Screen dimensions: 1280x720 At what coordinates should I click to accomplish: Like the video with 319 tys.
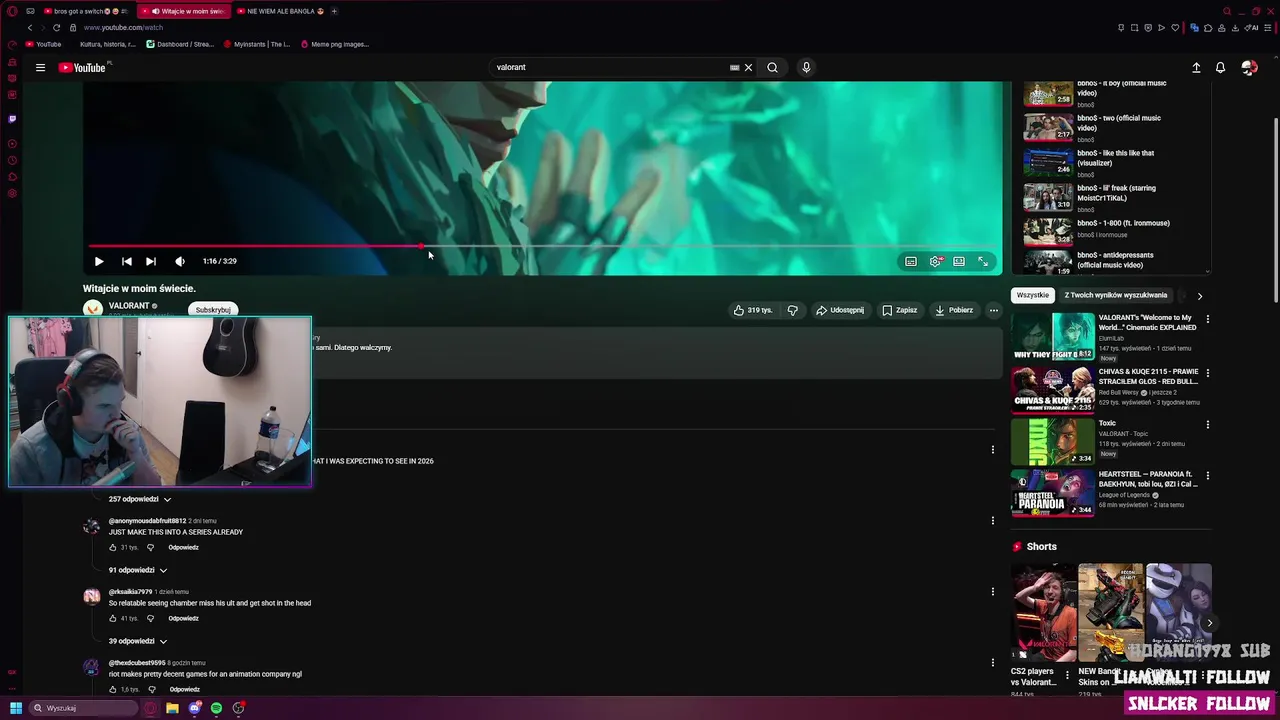pyautogui.click(x=753, y=310)
